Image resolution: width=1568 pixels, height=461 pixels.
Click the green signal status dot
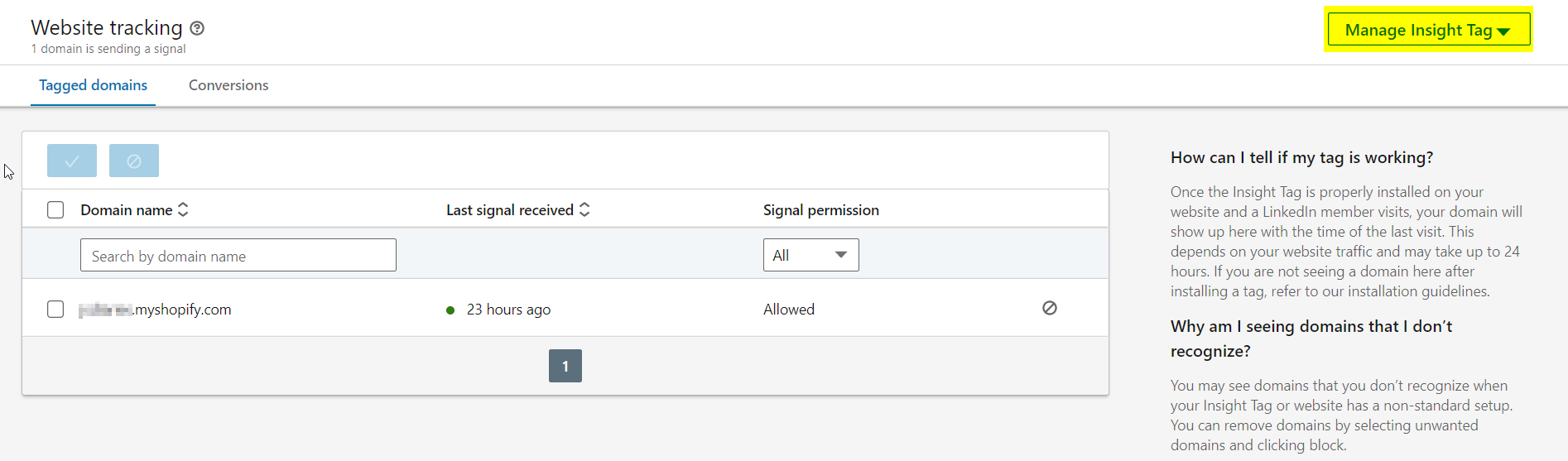point(450,310)
